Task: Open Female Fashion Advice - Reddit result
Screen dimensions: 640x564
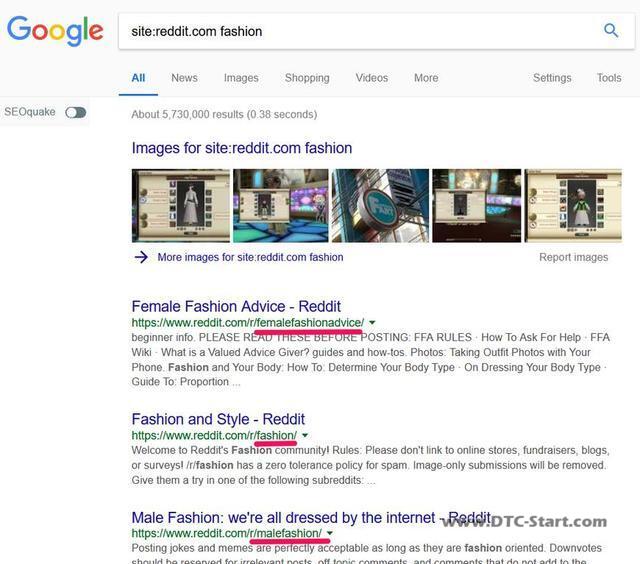Action: click(x=236, y=306)
